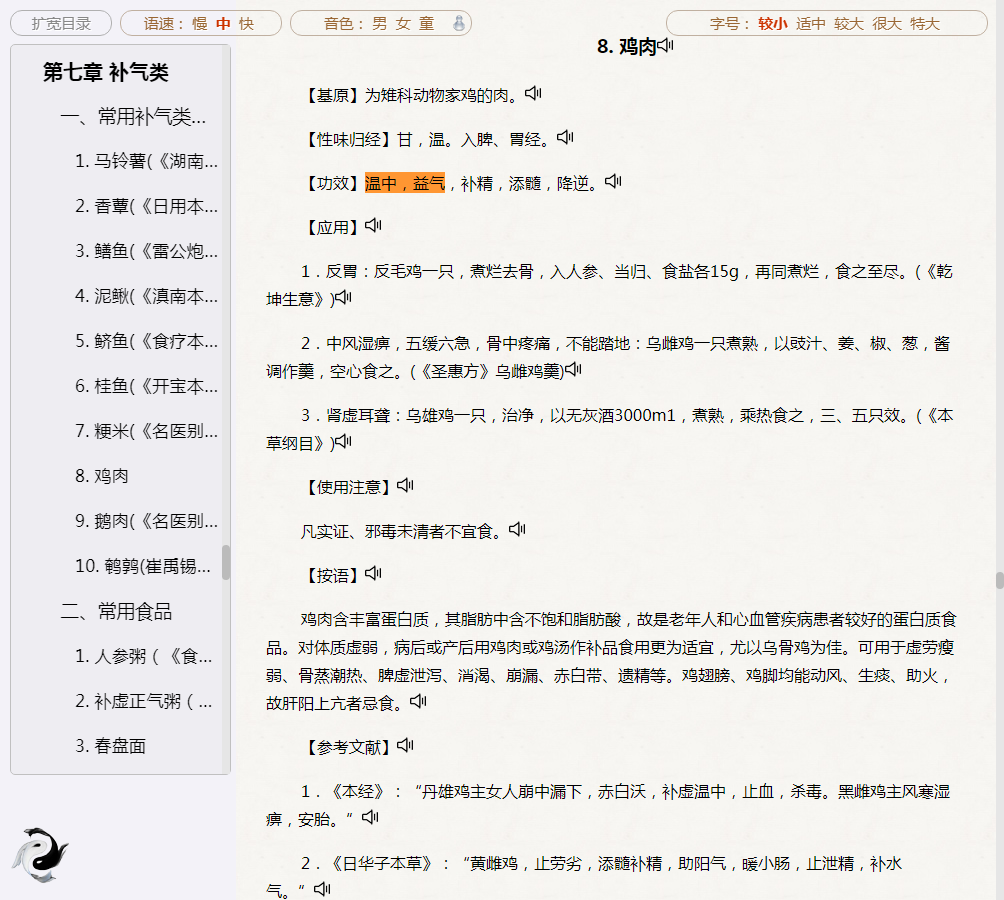Open 1. 马铃薯 entry in sidebar
This screenshot has height=900, width=1004.
pyautogui.click(x=146, y=161)
